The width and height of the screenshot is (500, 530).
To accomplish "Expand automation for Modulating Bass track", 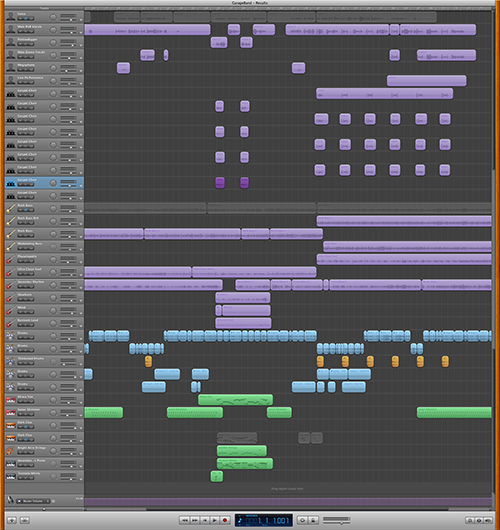I will point(81,250).
